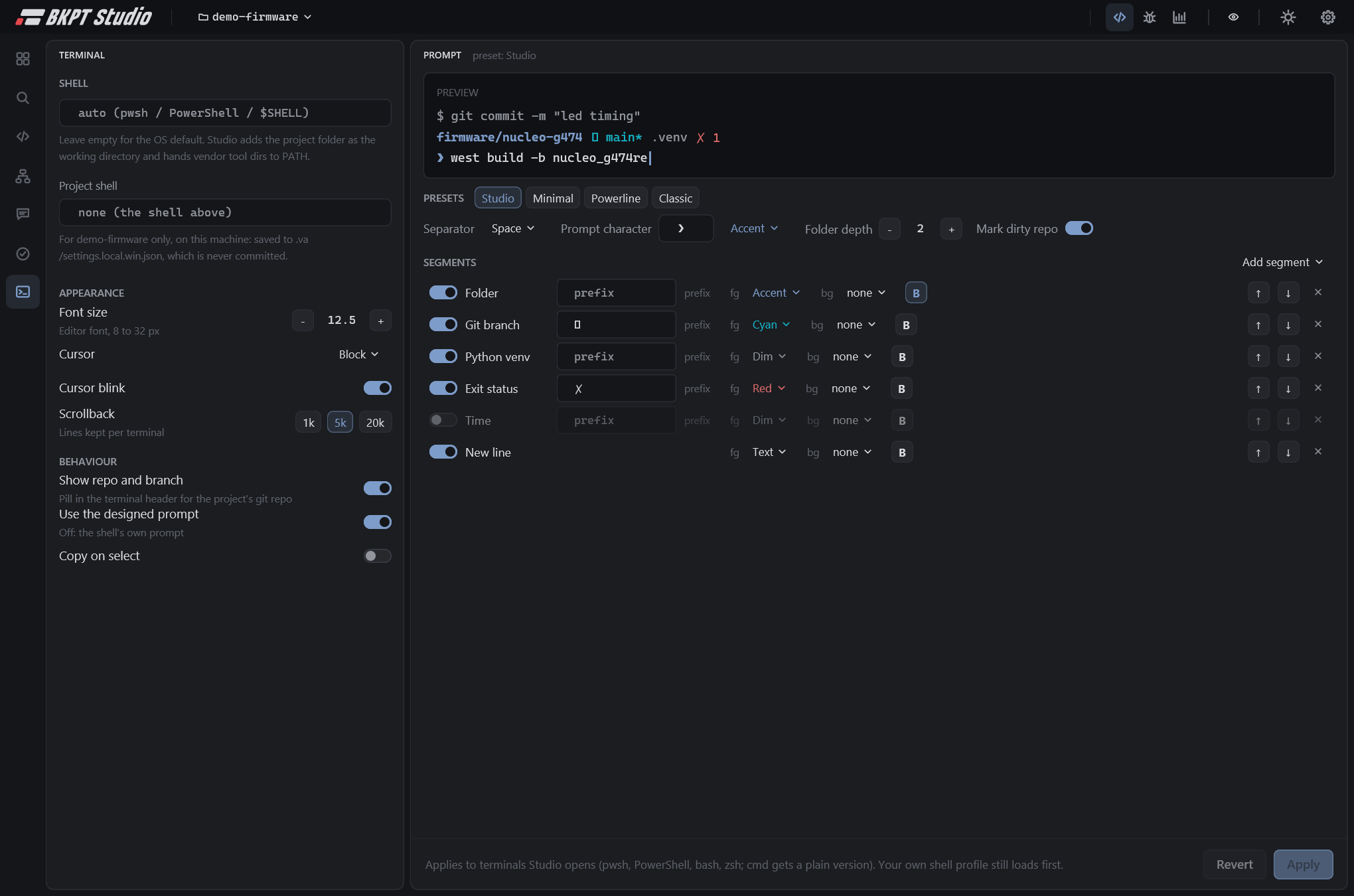
Task: Toggle bold for Git branch segment
Action: [x=906, y=325]
